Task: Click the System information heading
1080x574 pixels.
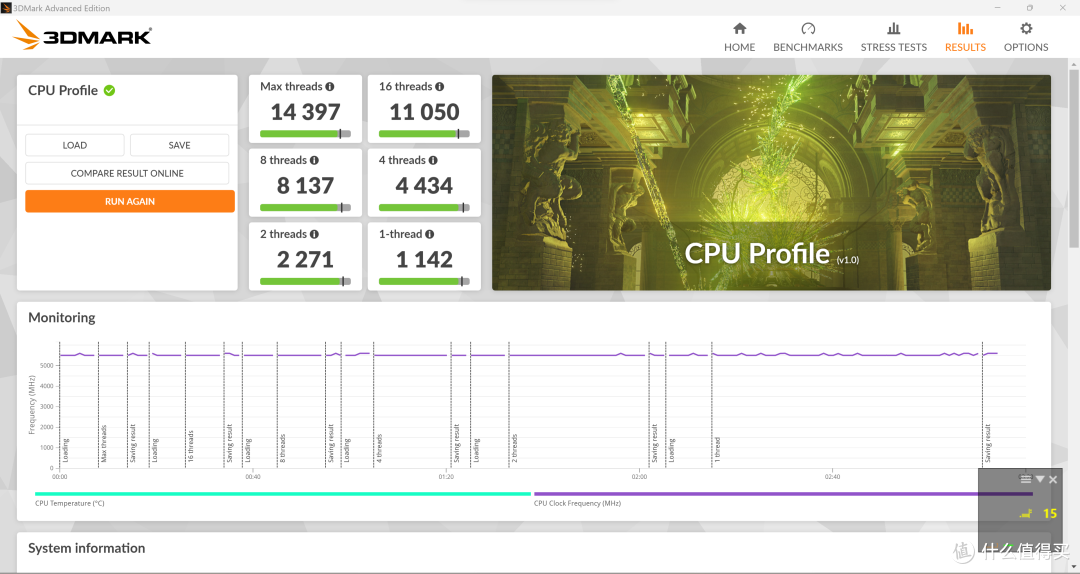Action: [x=87, y=549]
